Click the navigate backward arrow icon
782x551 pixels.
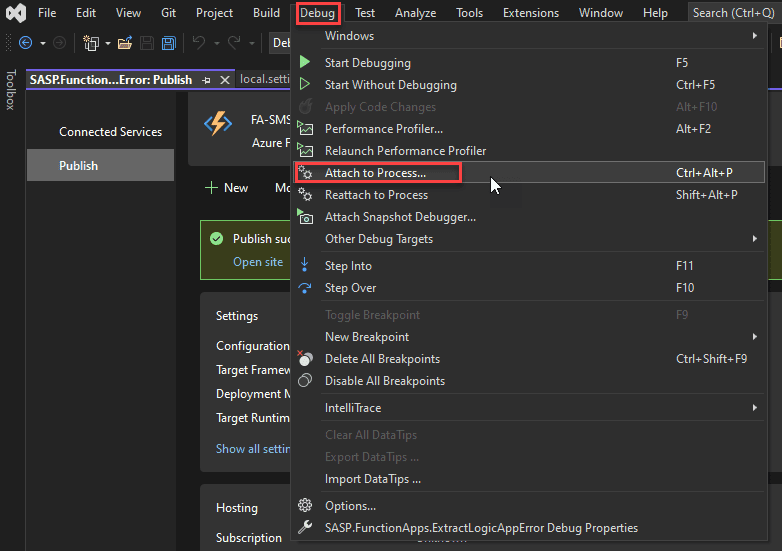click(x=25, y=43)
